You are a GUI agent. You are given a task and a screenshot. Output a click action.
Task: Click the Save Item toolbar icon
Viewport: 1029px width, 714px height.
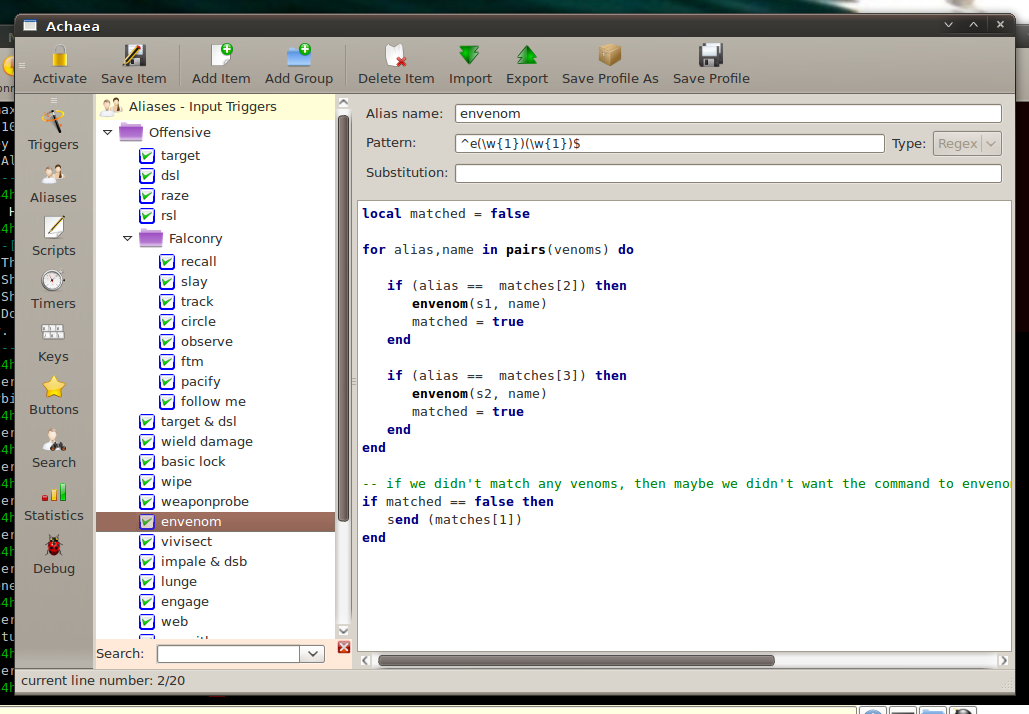coord(134,56)
